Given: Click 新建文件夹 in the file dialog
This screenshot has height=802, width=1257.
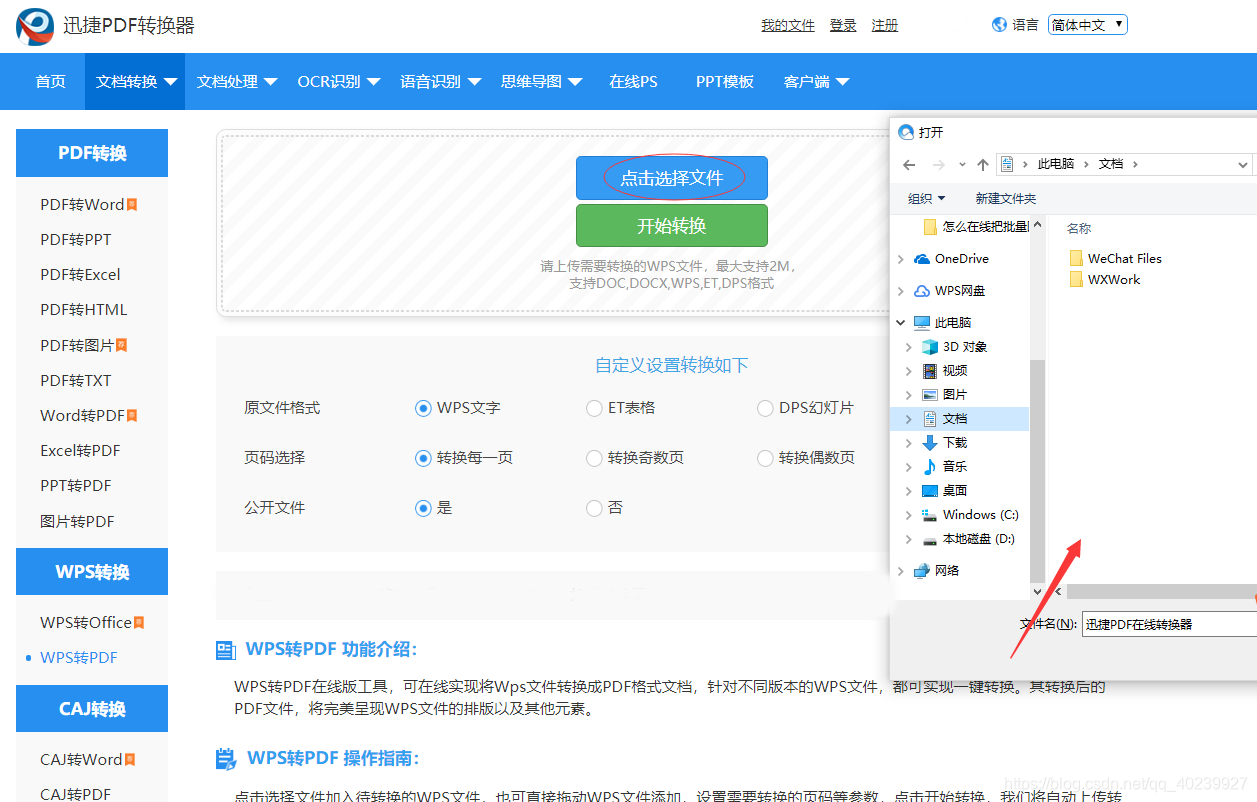Looking at the screenshot, I should click(x=1006, y=199).
